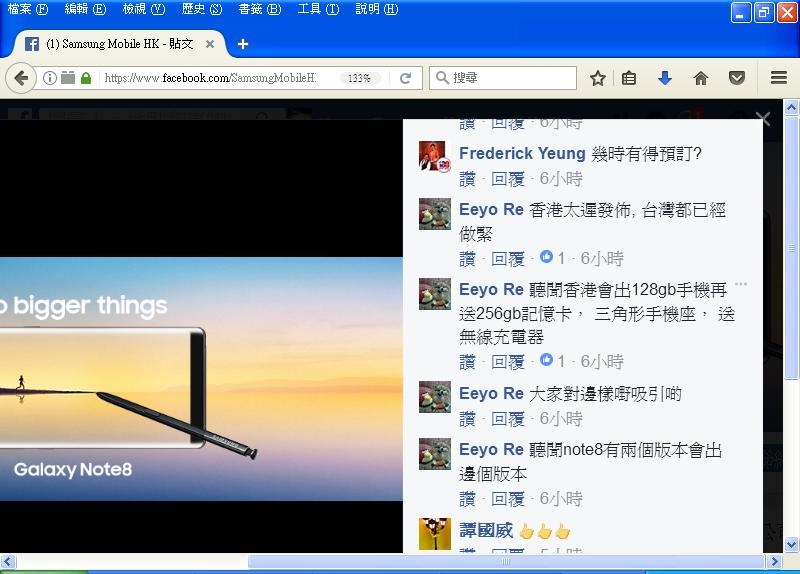Like the 大家對邊樣 comment

pos(467,419)
